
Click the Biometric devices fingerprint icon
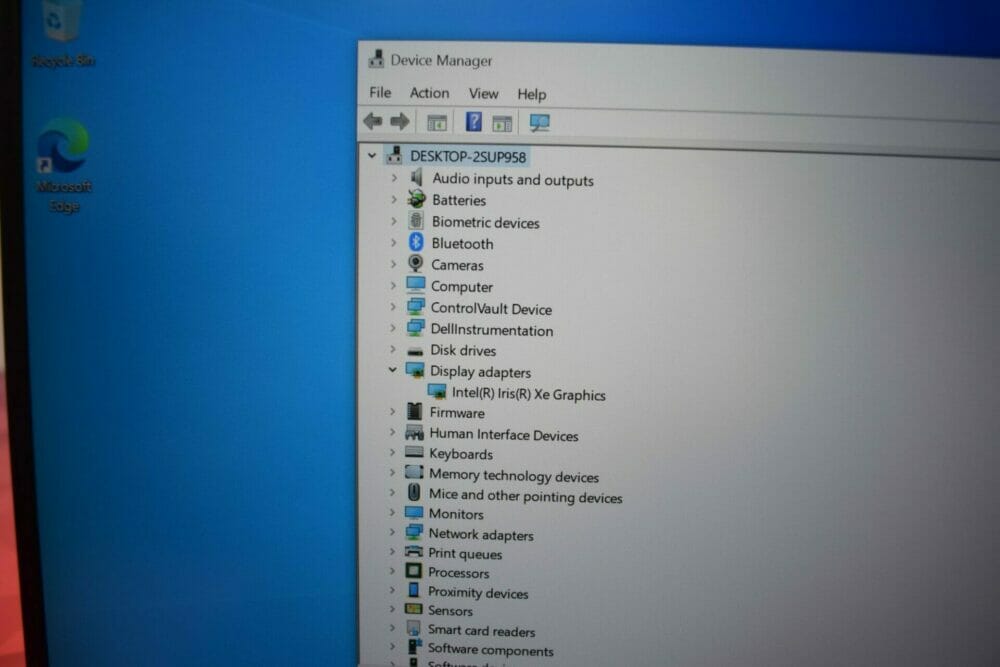[416, 221]
